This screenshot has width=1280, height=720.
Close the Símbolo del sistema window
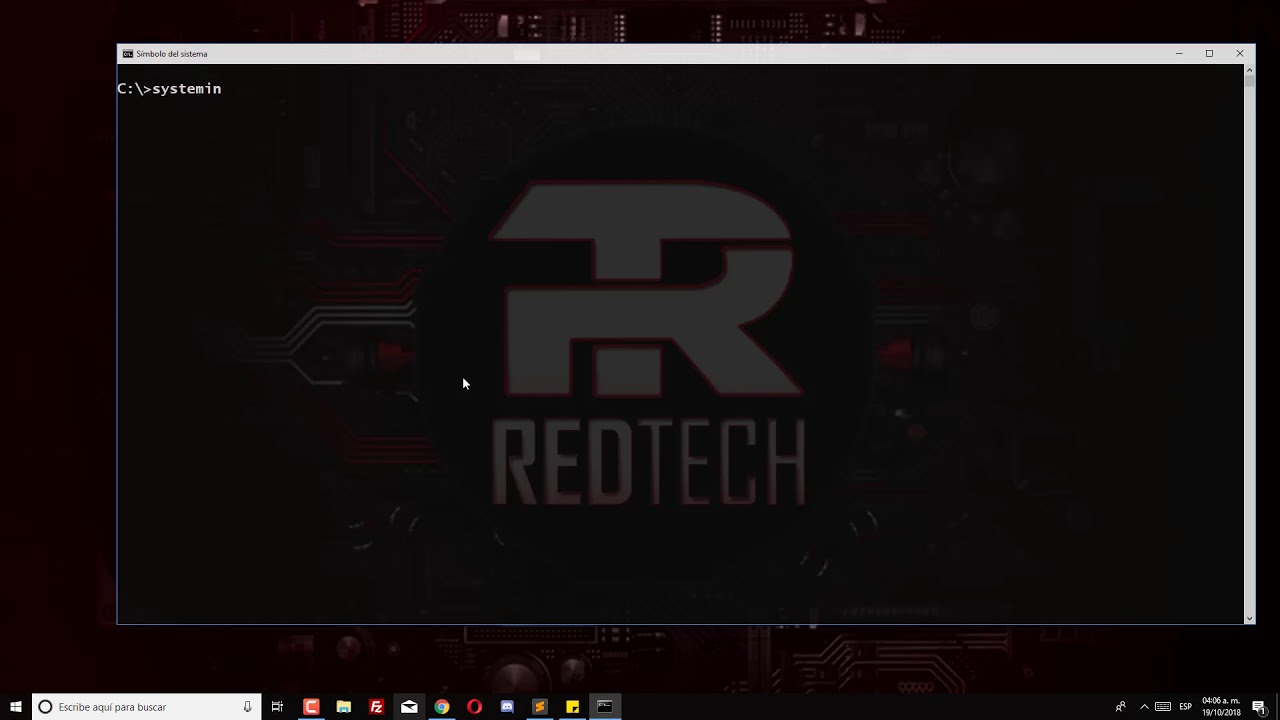pos(1240,54)
